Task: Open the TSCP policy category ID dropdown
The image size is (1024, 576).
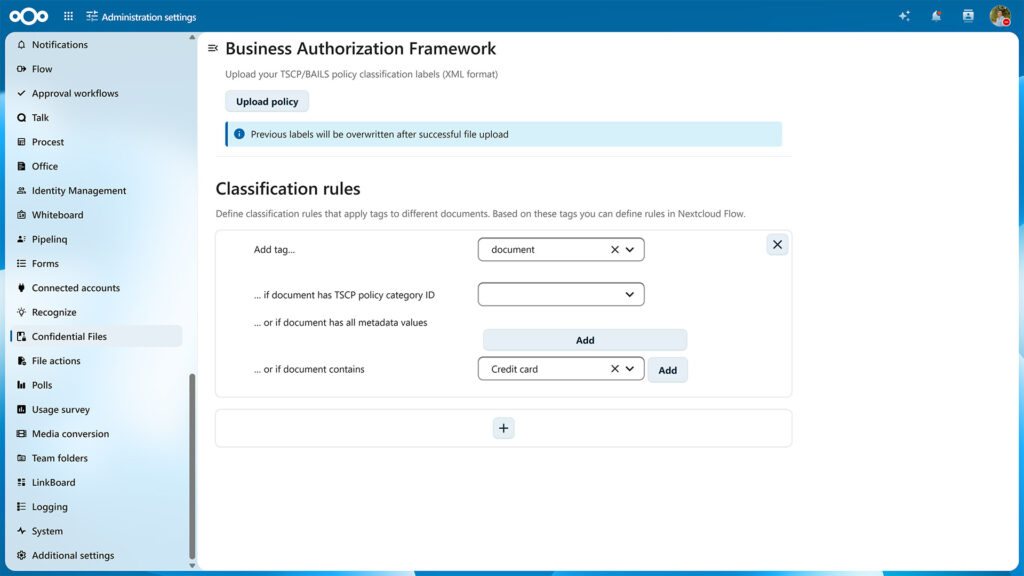Action: click(x=561, y=295)
